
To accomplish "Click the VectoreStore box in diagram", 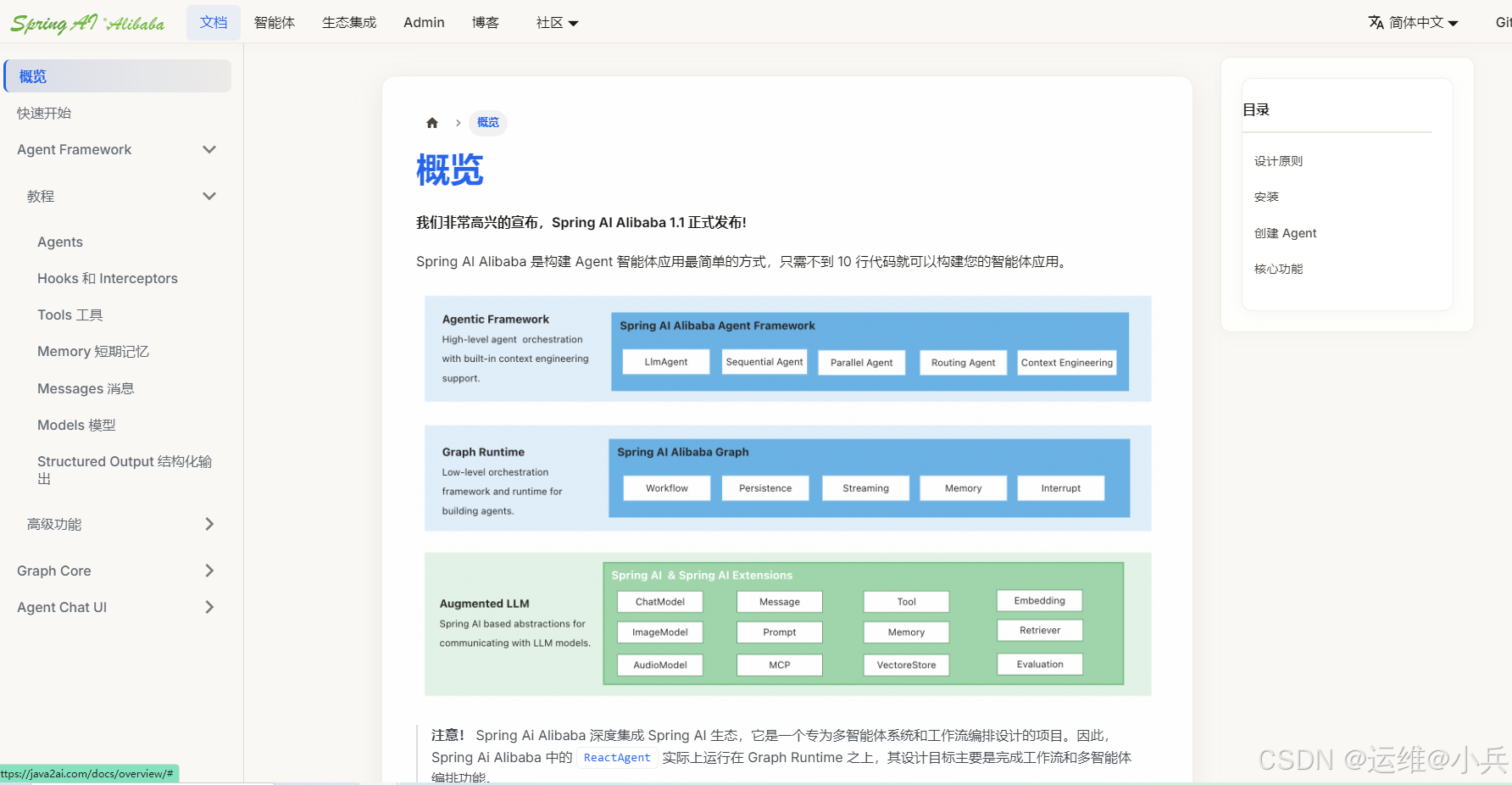I will coord(907,665).
